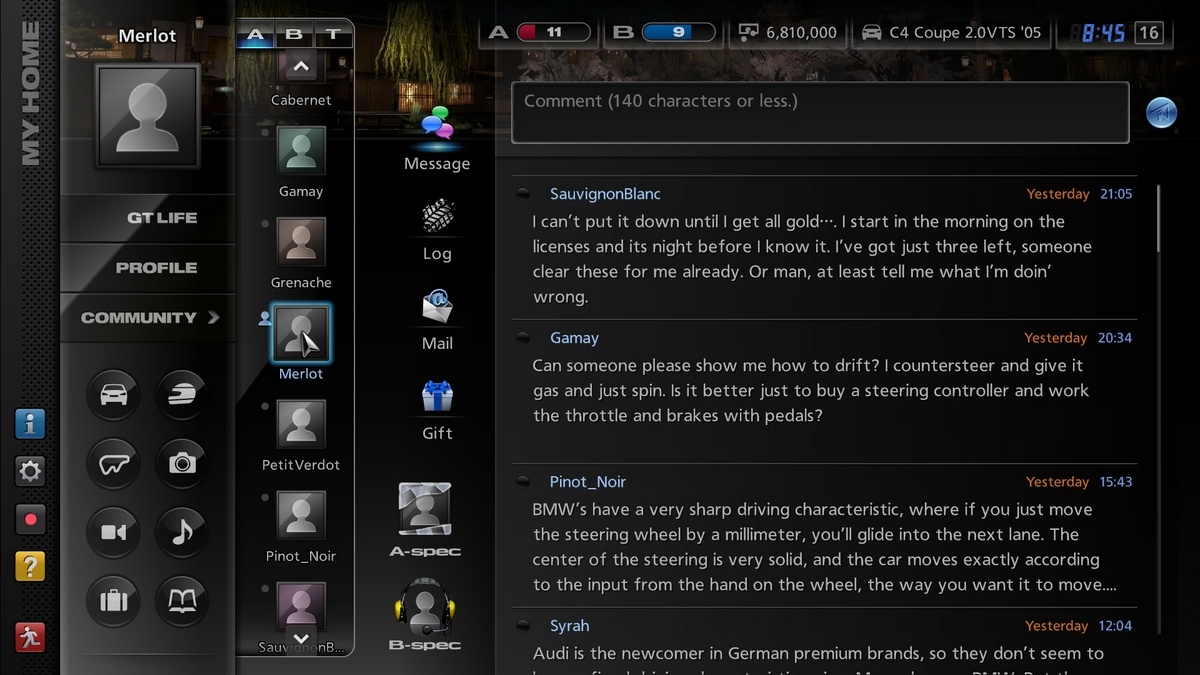
Task: Click the Comment input field
Action: point(820,113)
